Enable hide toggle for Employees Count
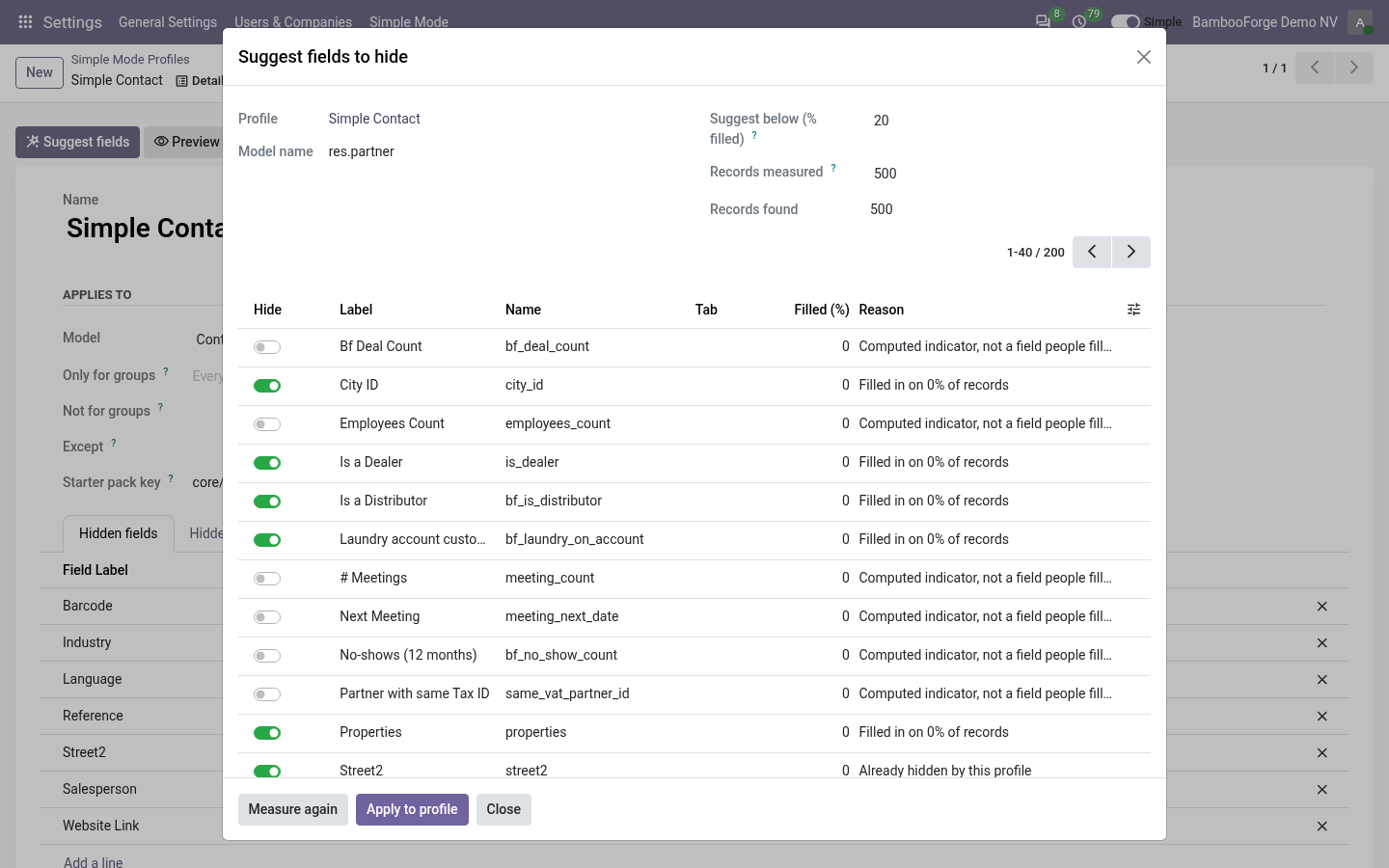Image resolution: width=1389 pixels, height=868 pixels. (267, 424)
